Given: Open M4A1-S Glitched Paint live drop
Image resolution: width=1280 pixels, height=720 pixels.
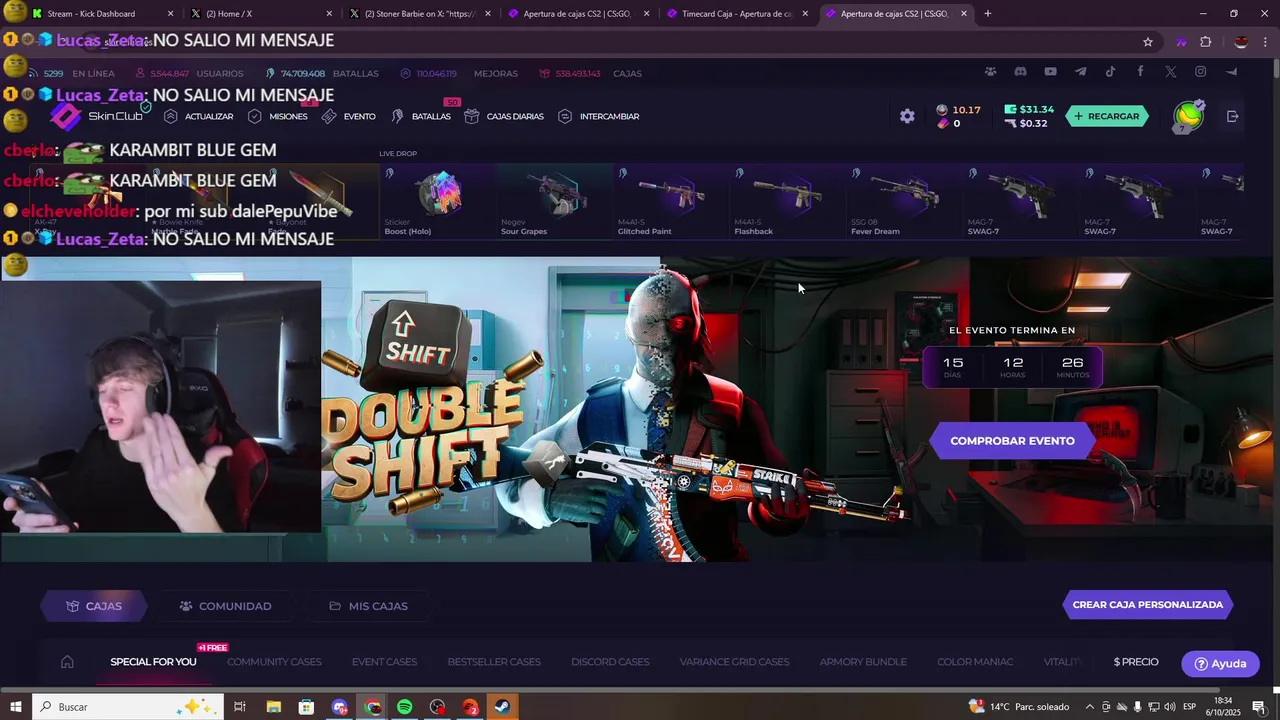Looking at the screenshot, I should [x=671, y=201].
